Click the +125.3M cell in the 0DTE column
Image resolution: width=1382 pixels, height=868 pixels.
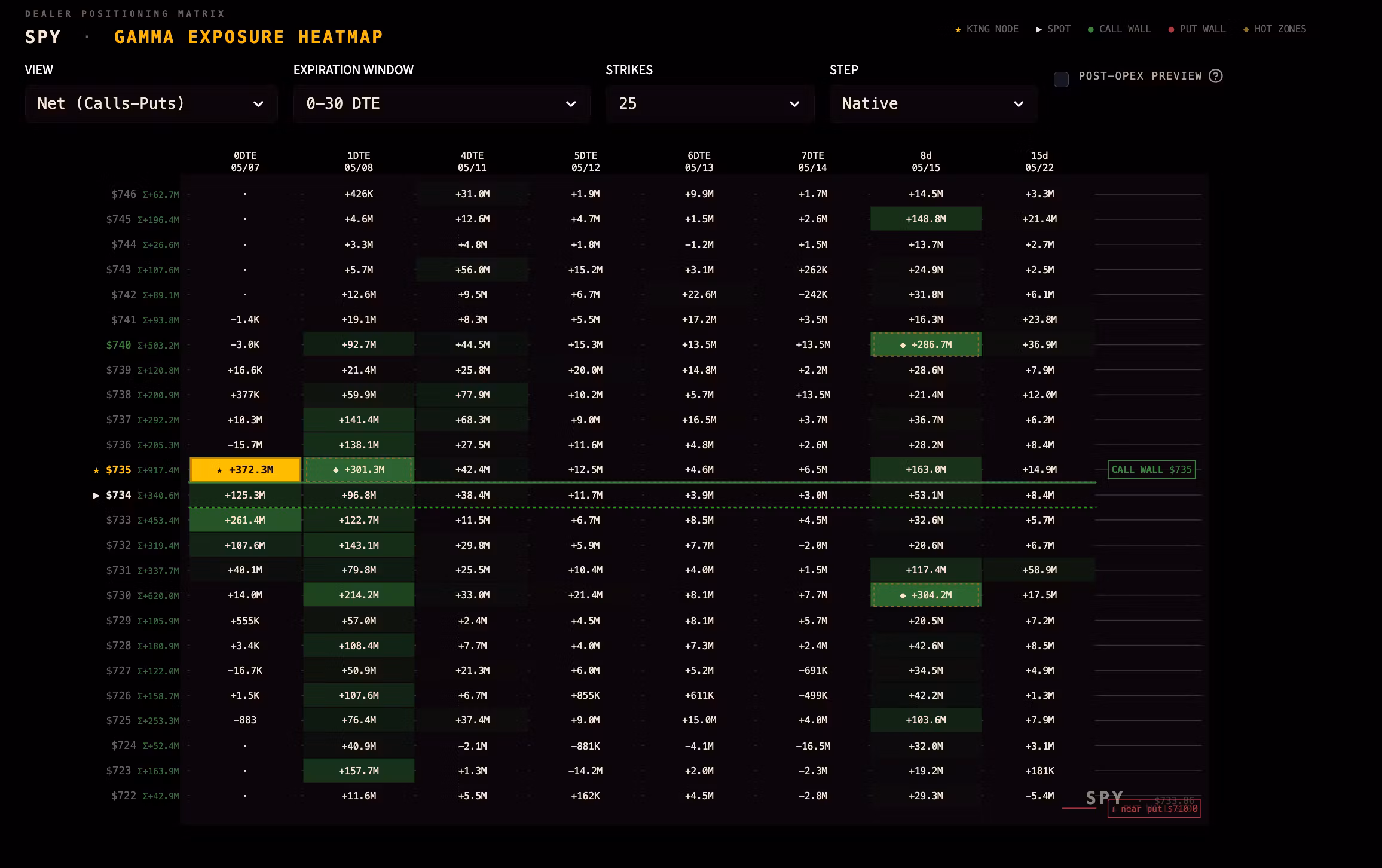coord(245,495)
